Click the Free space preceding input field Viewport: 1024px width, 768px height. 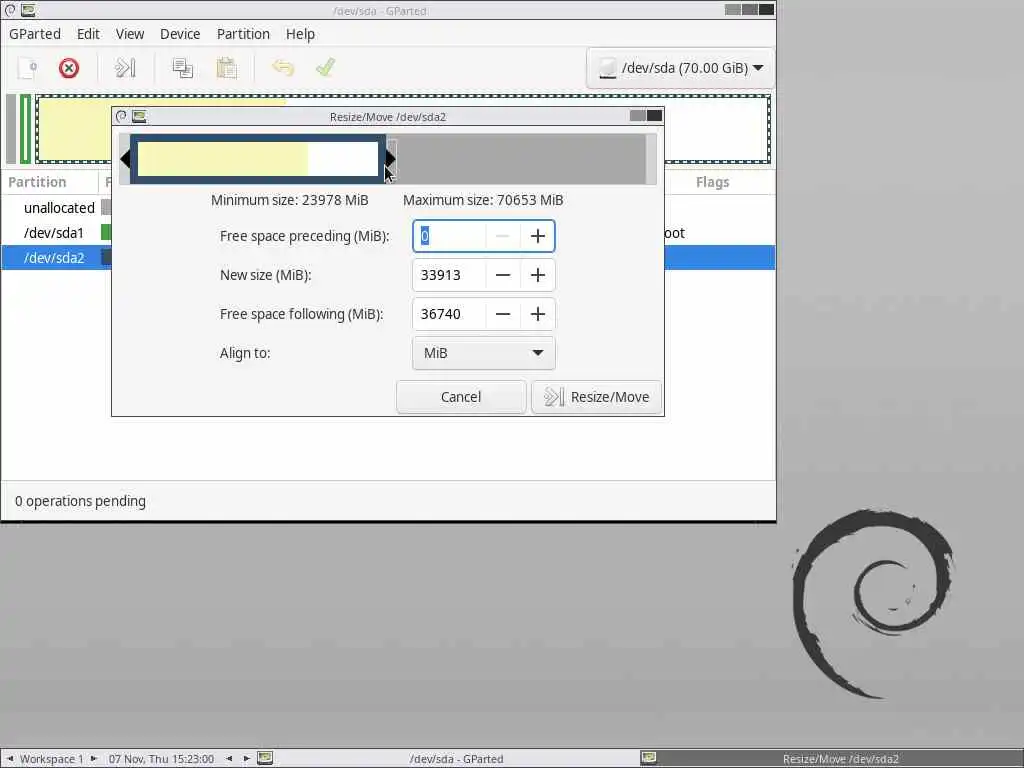(449, 236)
